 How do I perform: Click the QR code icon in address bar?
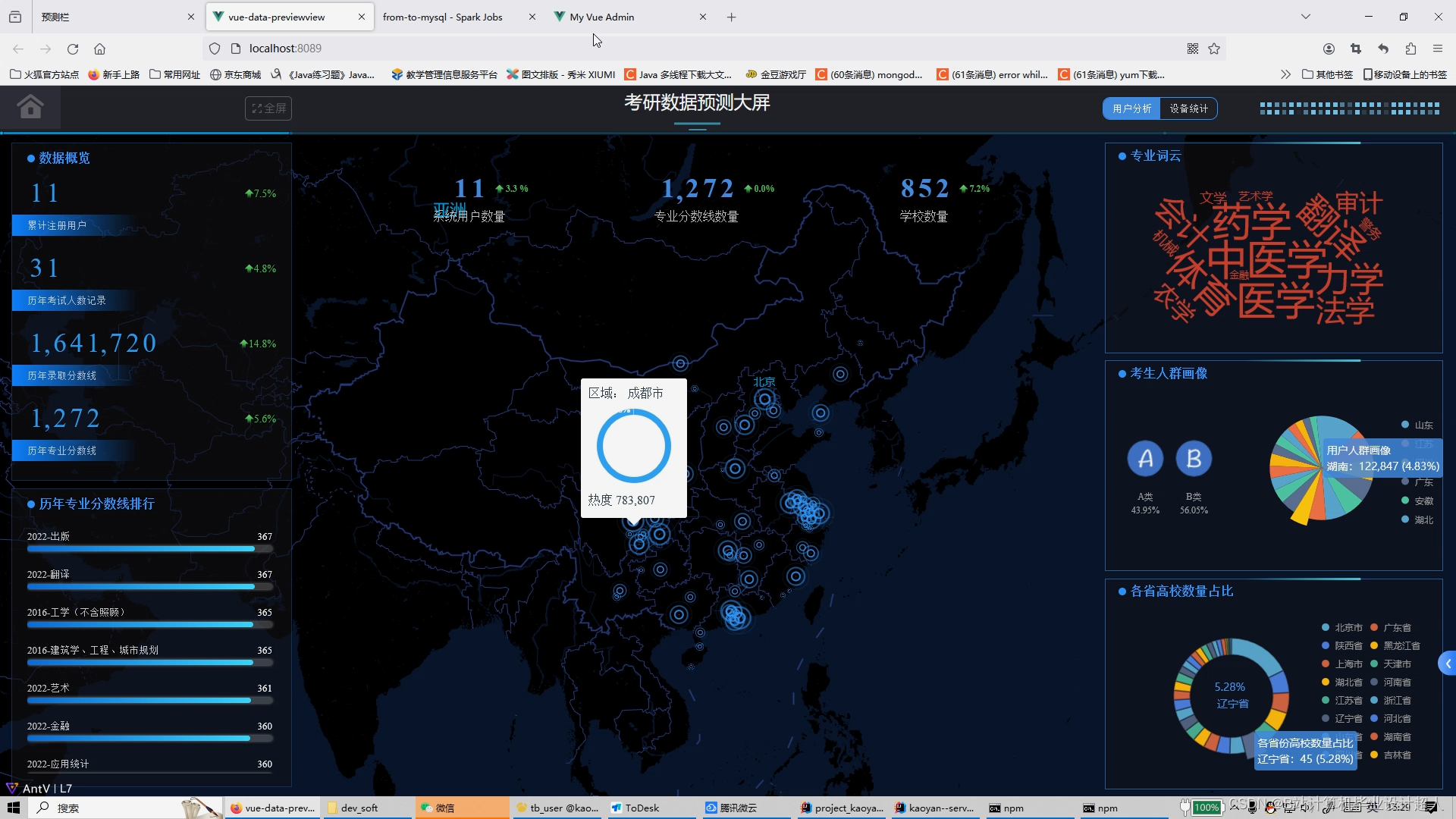(x=1193, y=49)
